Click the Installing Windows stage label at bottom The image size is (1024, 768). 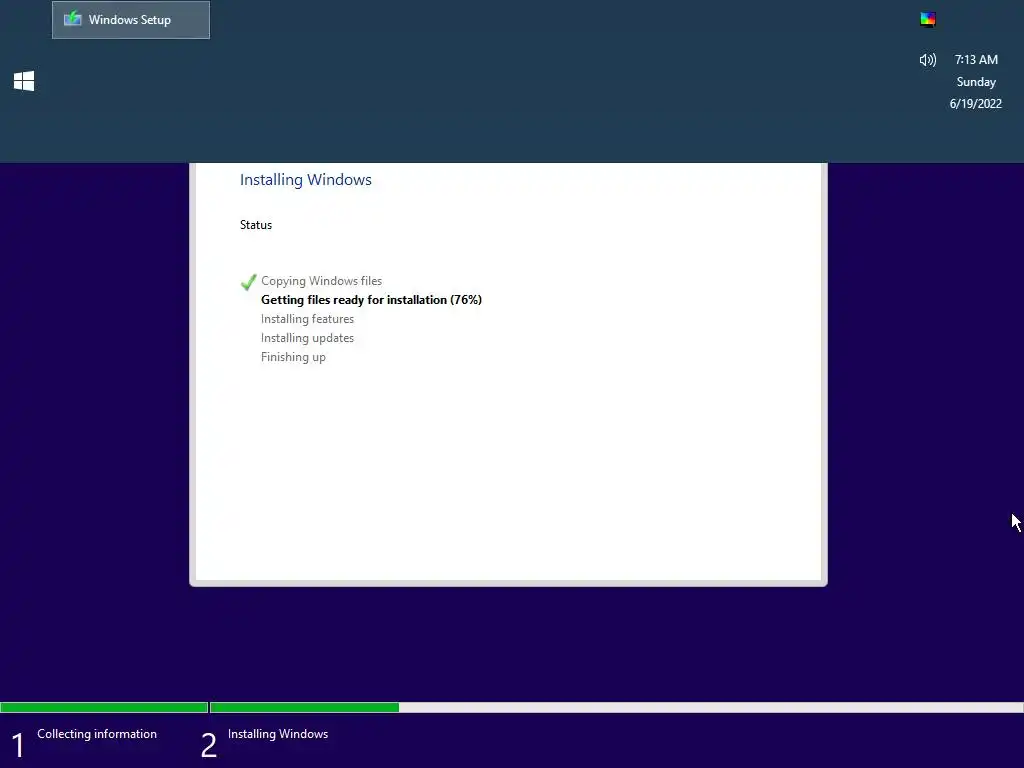[278, 733]
